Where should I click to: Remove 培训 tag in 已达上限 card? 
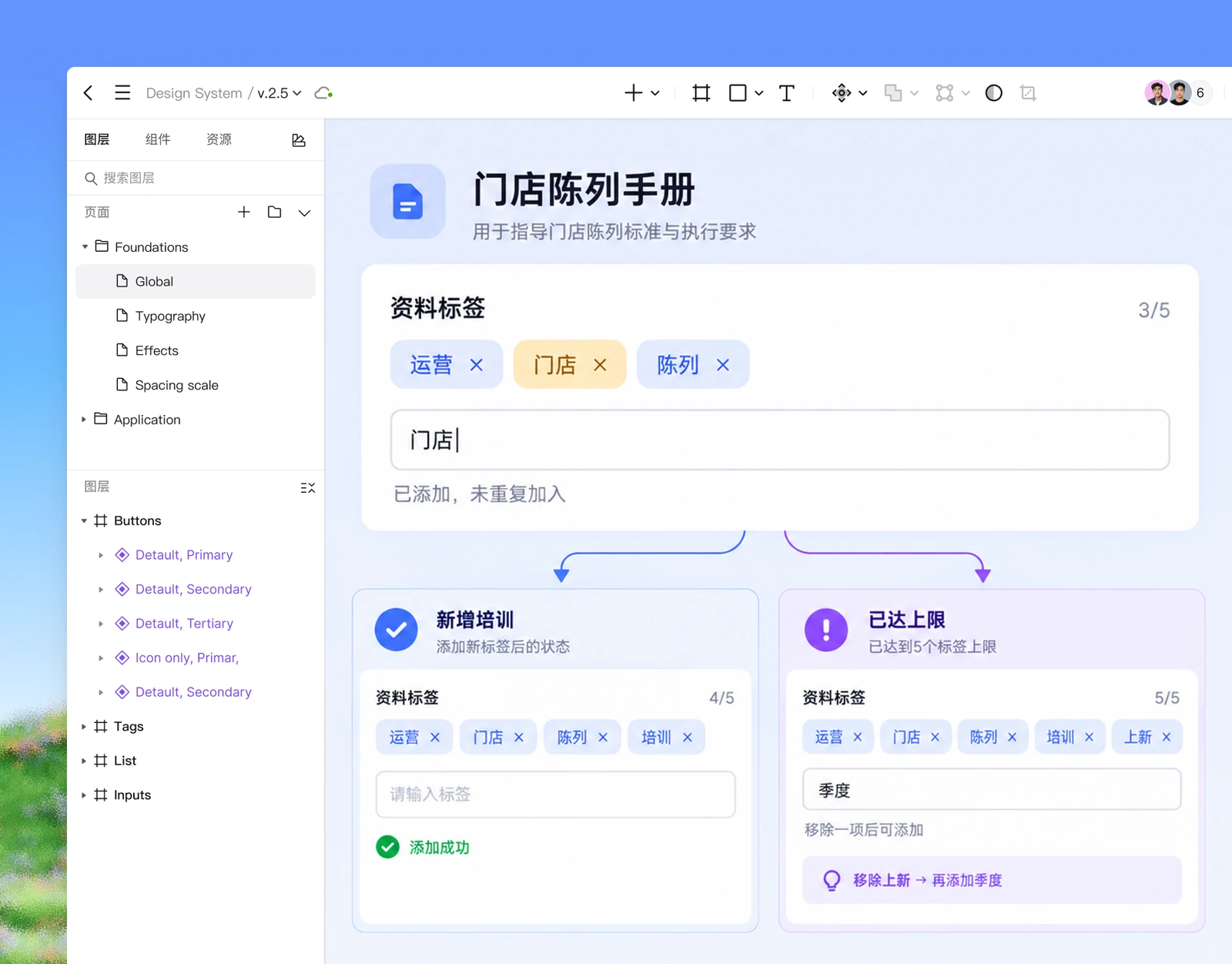click(1090, 738)
